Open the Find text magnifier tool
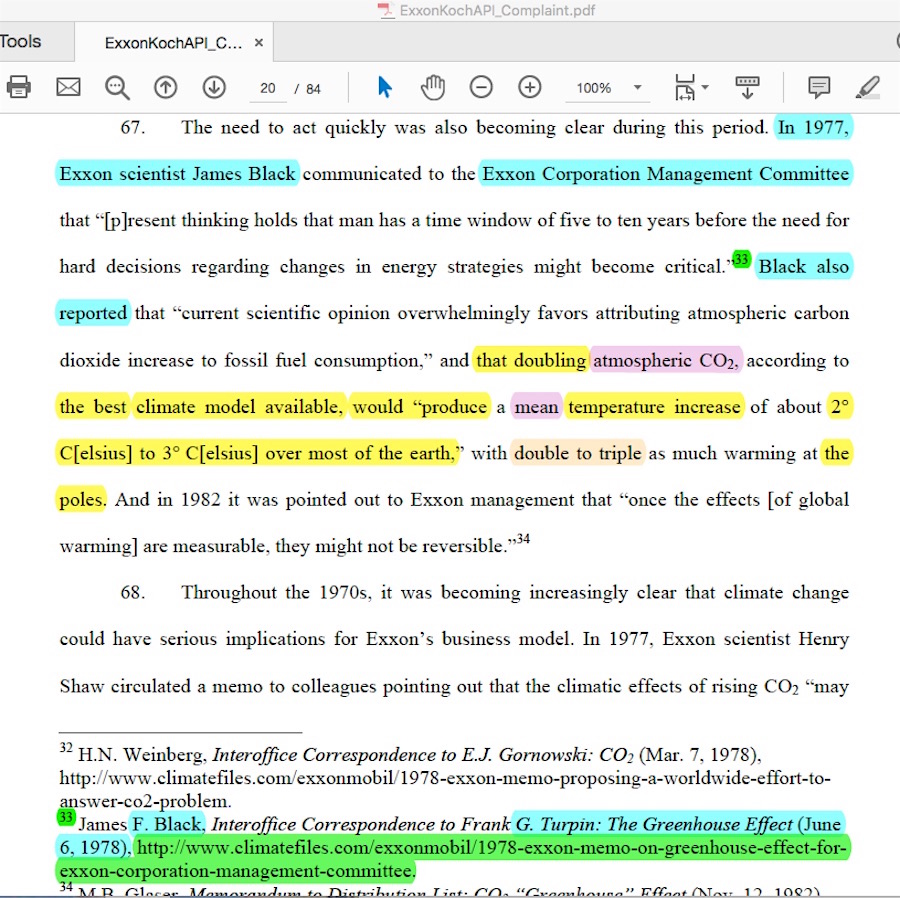Screen dimensions: 900x898 [x=117, y=88]
